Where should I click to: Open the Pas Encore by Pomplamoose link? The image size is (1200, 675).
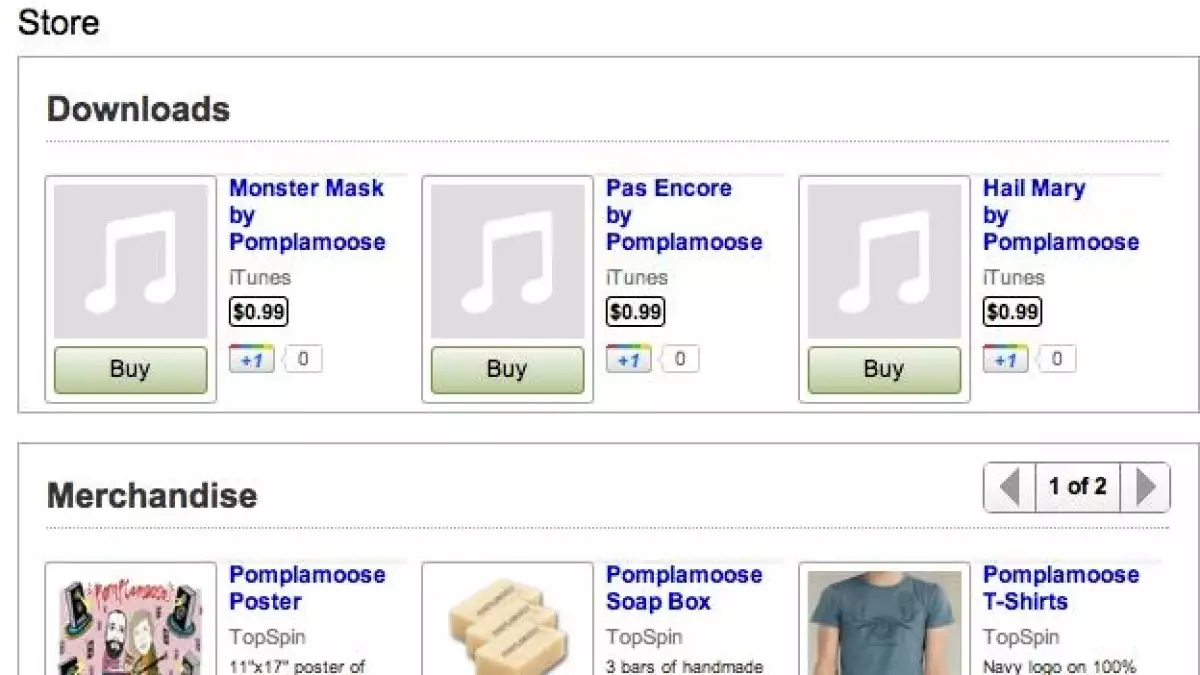[x=683, y=215]
